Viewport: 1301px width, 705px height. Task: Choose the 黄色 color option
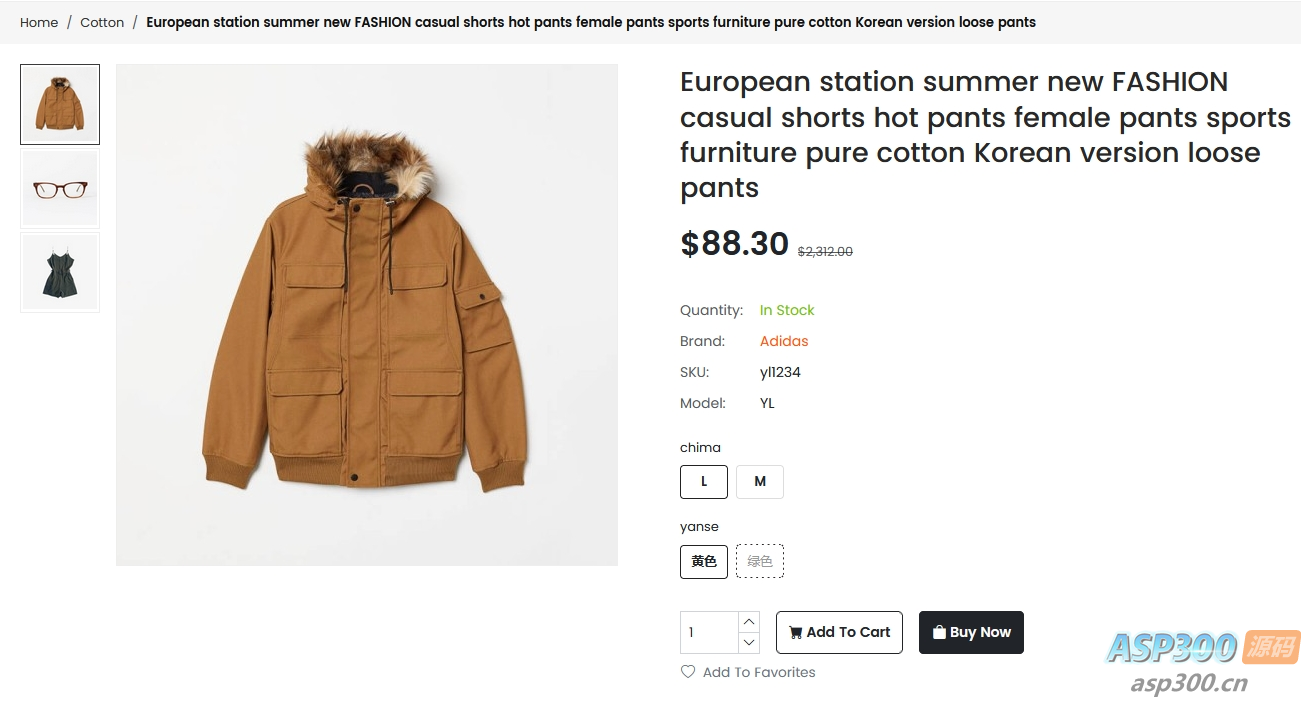click(x=704, y=561)
